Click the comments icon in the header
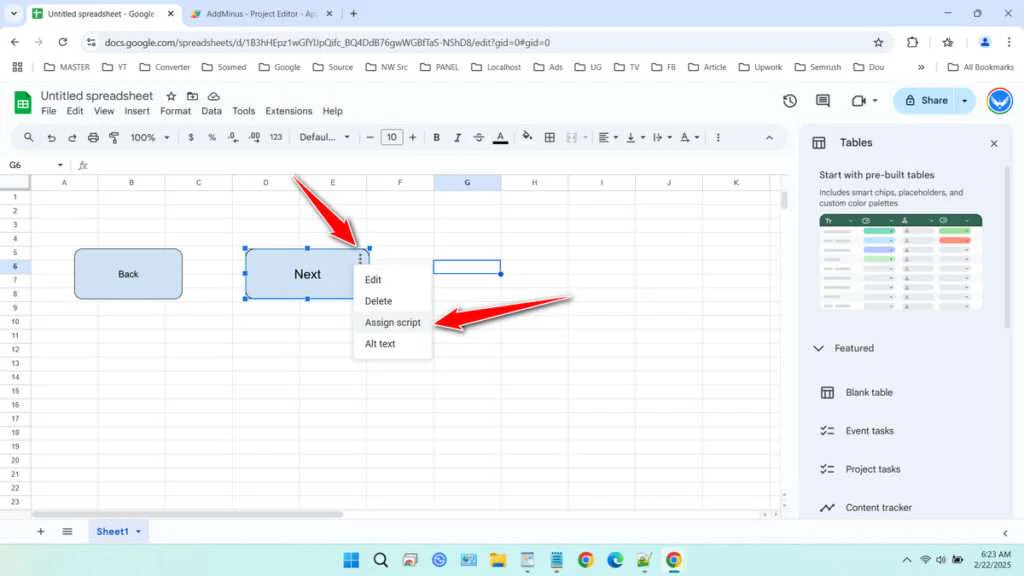The width and height of the screenshot is (1024, 576). (x=822, y=100)
